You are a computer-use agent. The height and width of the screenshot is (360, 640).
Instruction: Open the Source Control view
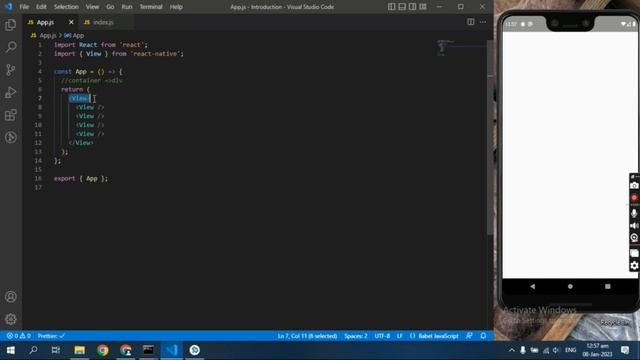[x=11, y=70]
